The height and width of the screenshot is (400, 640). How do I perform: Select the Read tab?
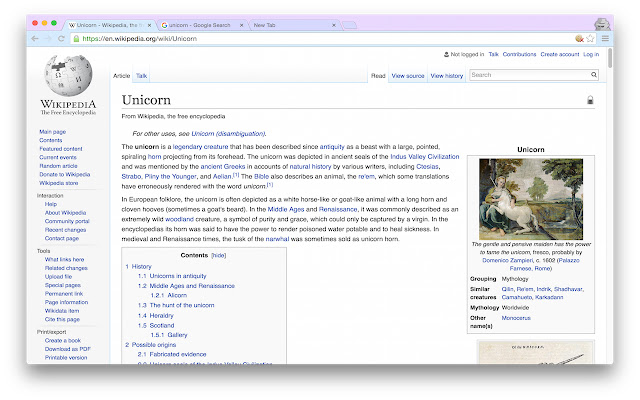378,76
